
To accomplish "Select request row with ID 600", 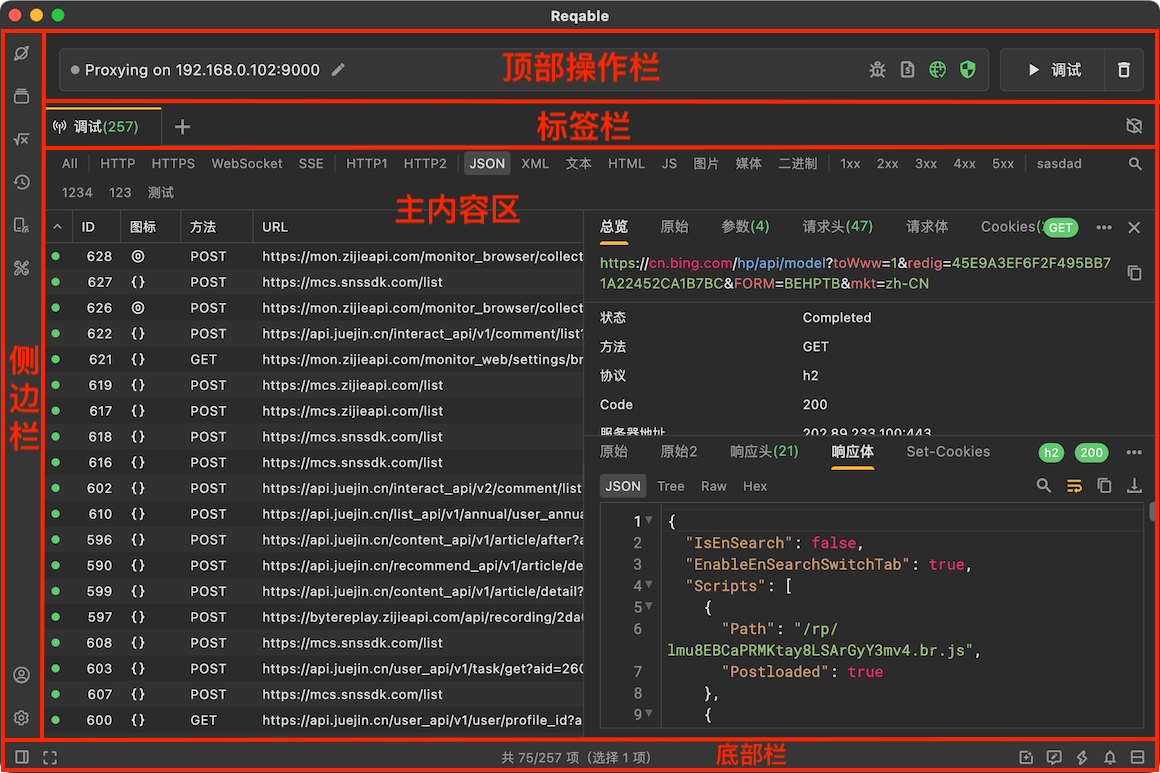I will pos(314,720).
